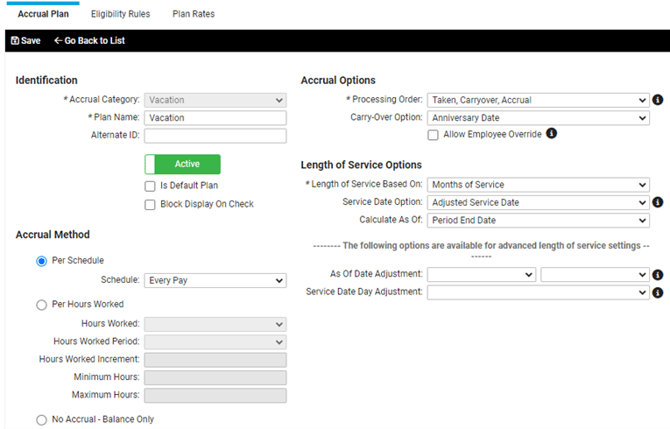Image resolution: width=670 pixels, height=429 pixels.
Task: Click the Maximum Hours field
Action: 215,396
